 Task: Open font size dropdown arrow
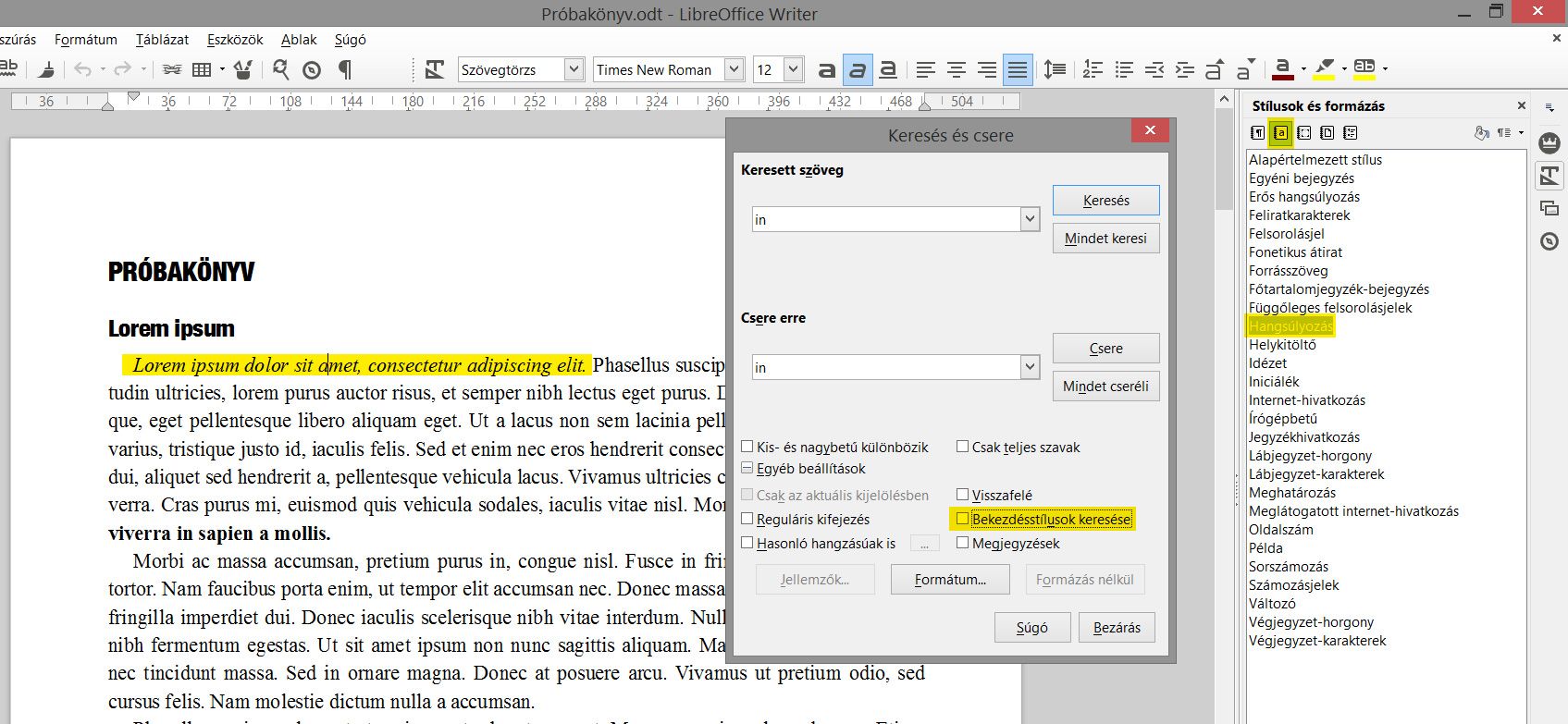(x=793, y=69)
